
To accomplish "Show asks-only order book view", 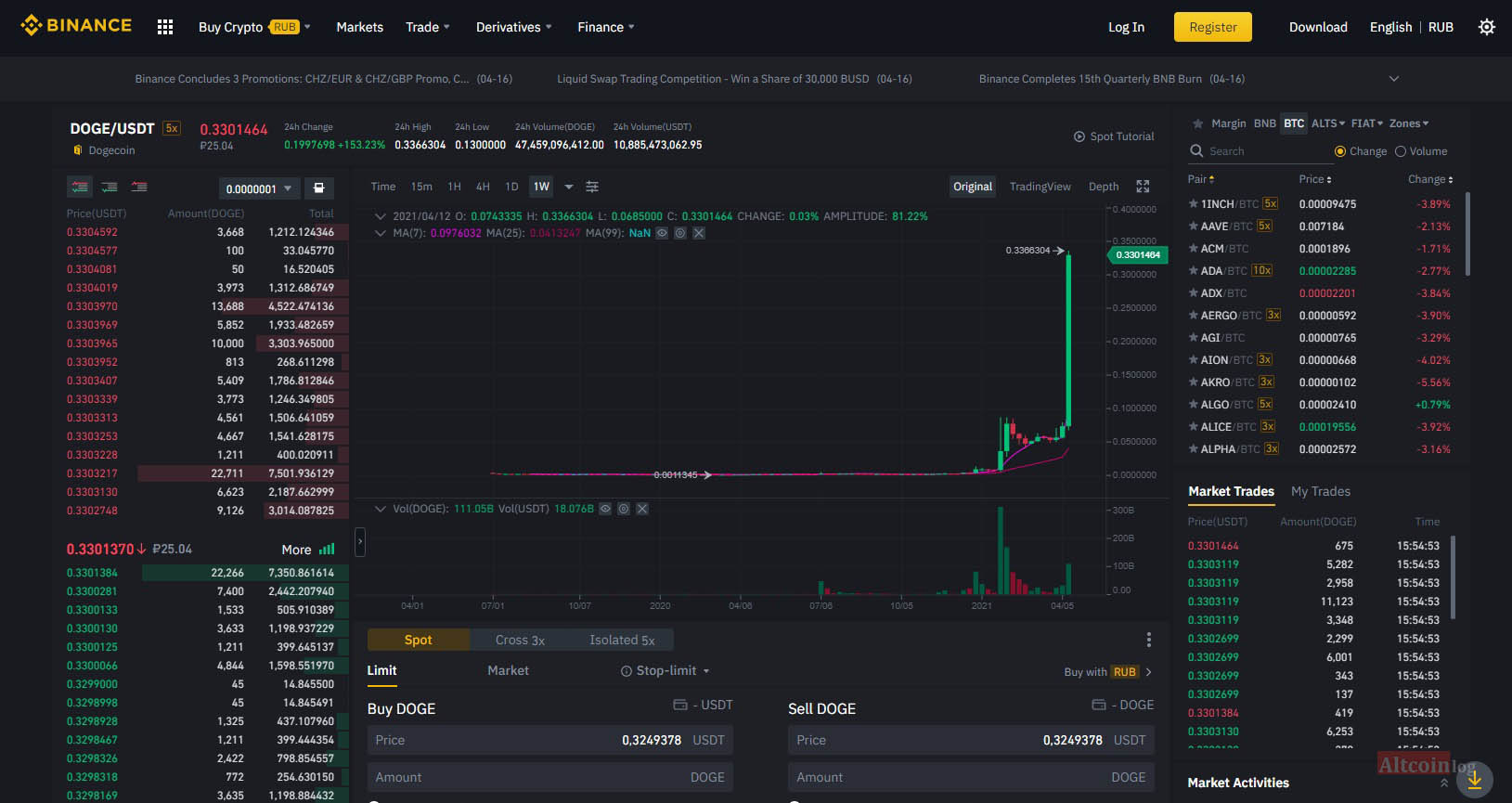I will 139,187.
